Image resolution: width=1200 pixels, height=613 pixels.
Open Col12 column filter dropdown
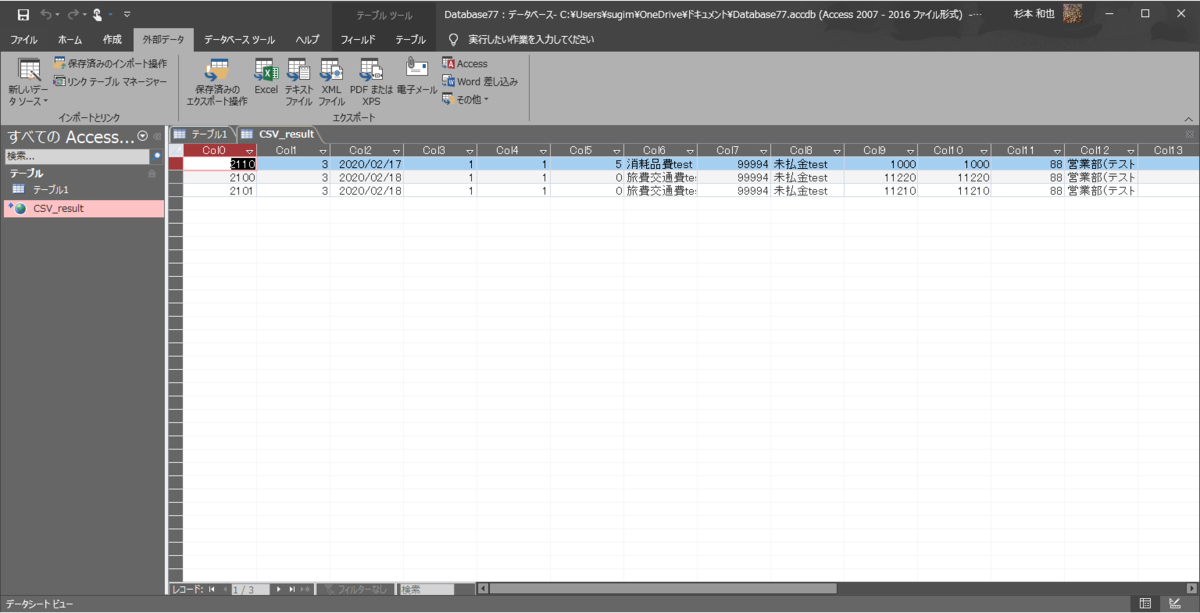(x=1131, y=150)
